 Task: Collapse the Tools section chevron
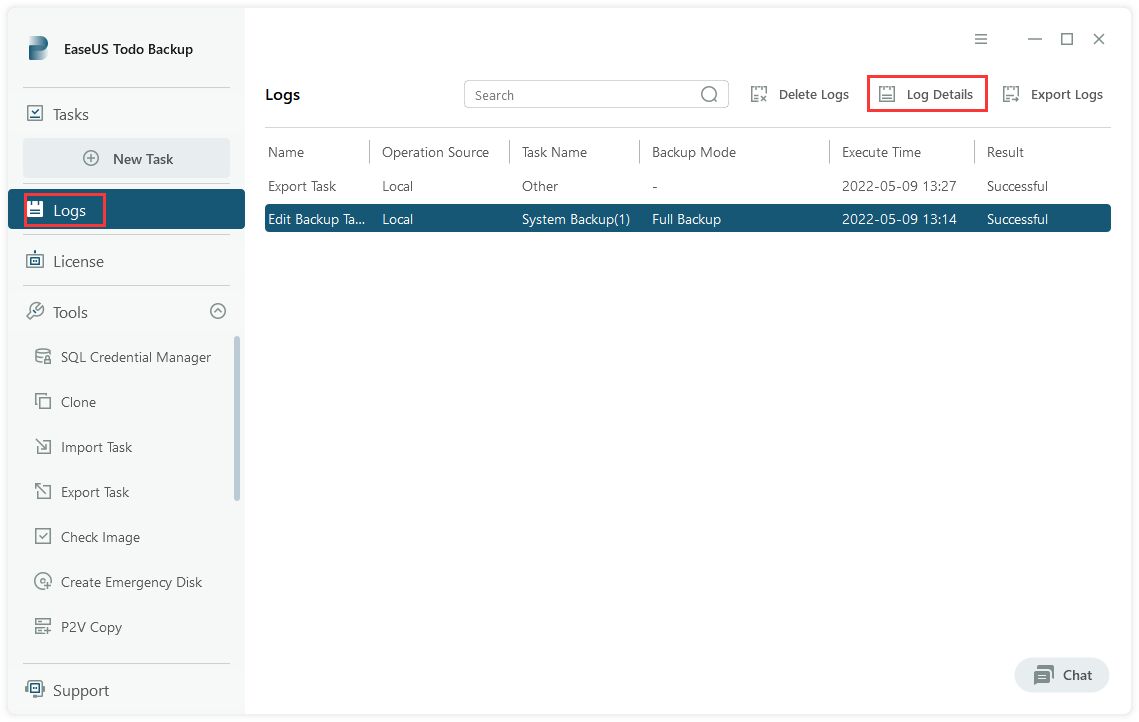(218, 312)
